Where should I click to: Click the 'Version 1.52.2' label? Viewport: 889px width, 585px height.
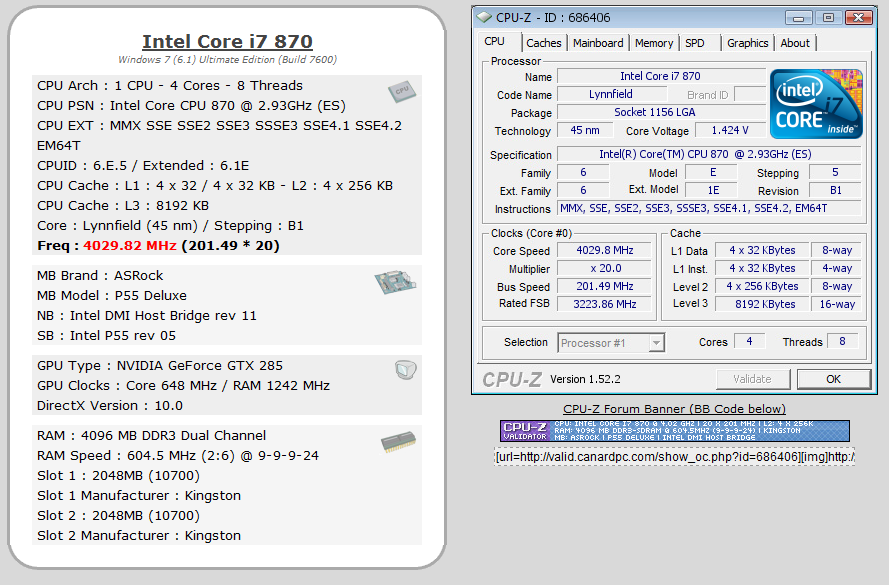tap(585, 379)
